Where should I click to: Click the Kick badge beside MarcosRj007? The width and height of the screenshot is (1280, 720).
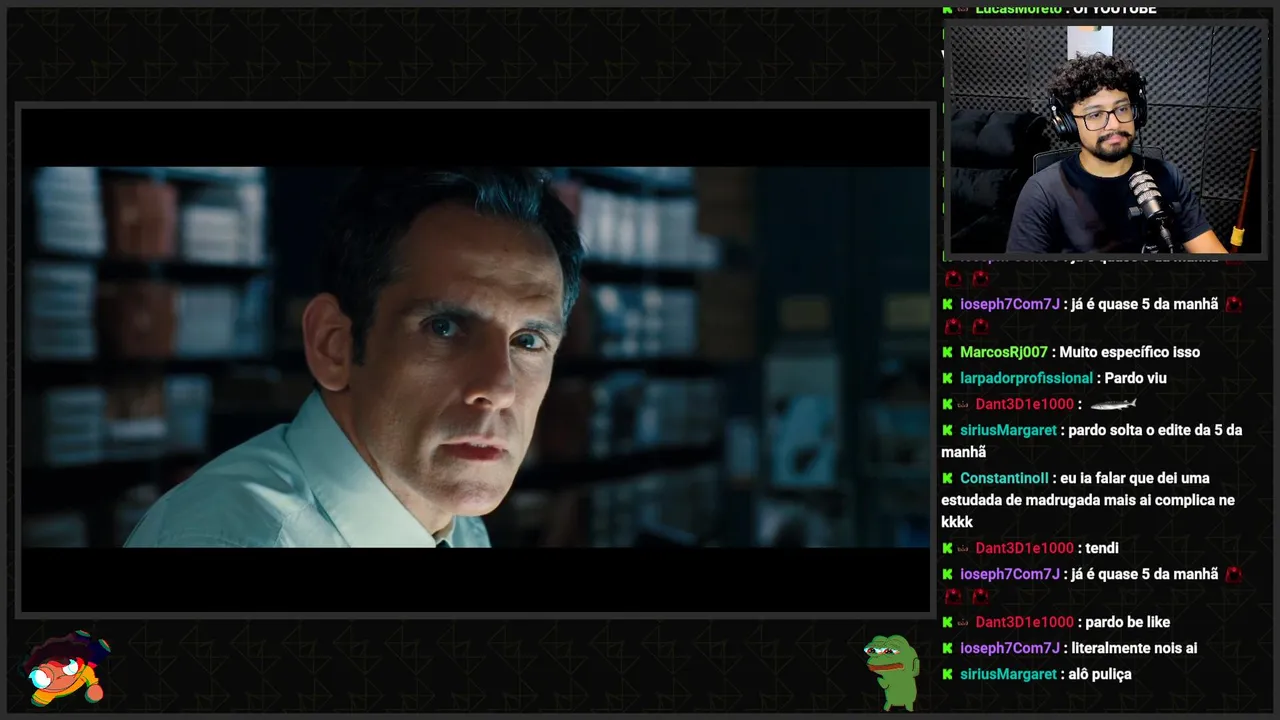point(947,352)
